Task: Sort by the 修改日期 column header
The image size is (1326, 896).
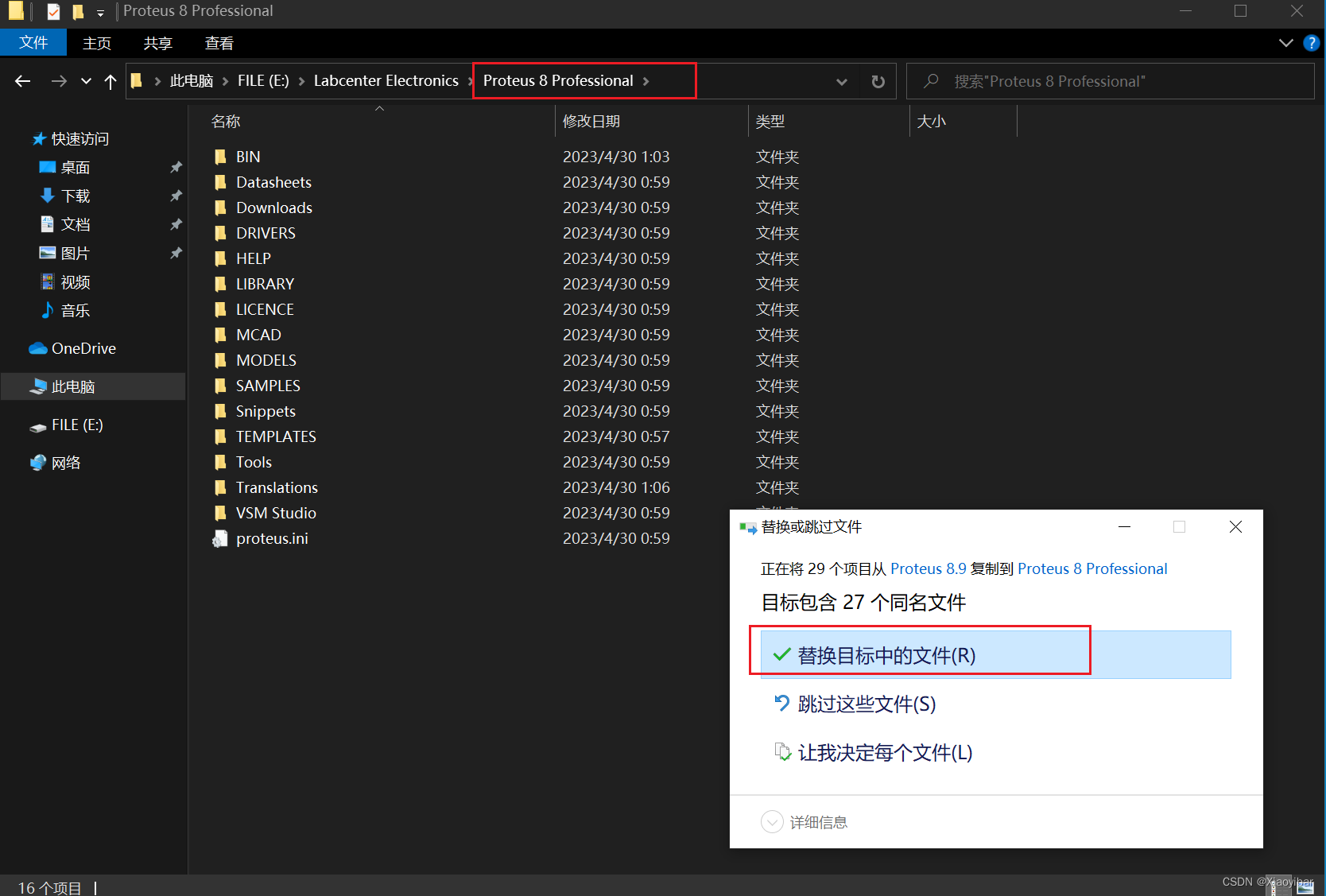Action: click(x=591, y=121)
